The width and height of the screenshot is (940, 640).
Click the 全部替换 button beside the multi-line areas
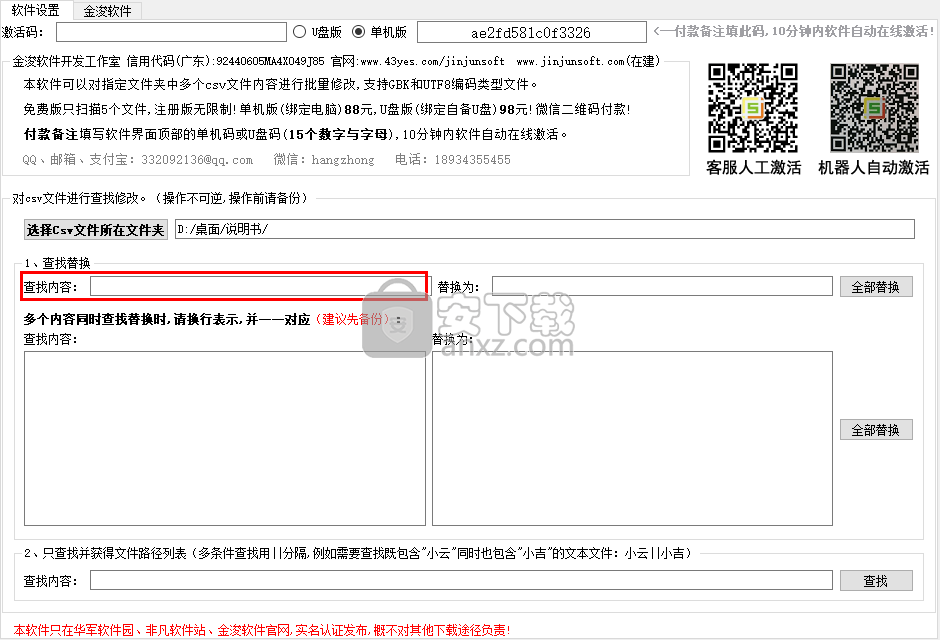pyautogui.click(x=876, y=430)
